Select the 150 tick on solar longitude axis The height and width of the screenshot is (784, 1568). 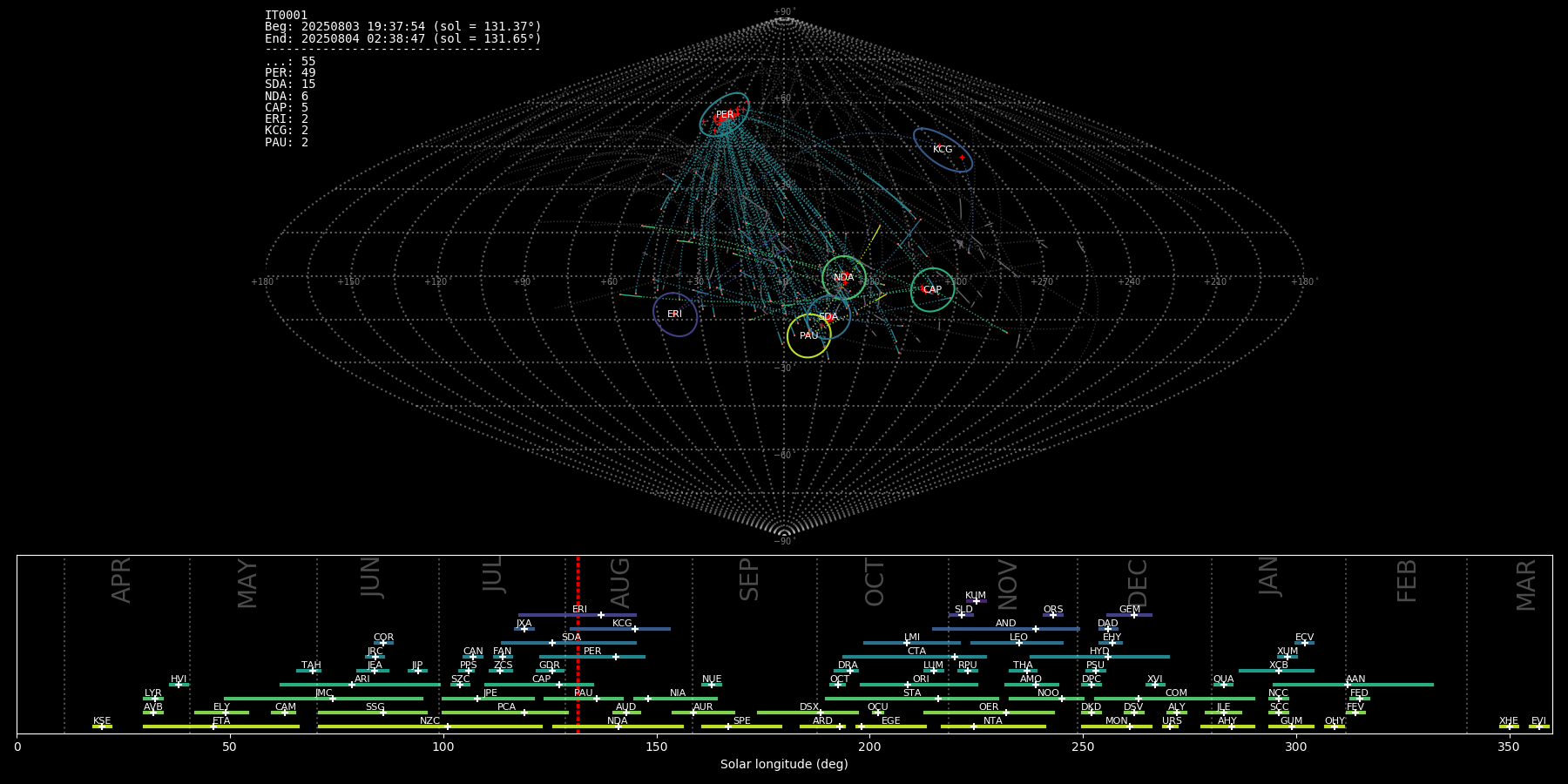coord(656,747)
